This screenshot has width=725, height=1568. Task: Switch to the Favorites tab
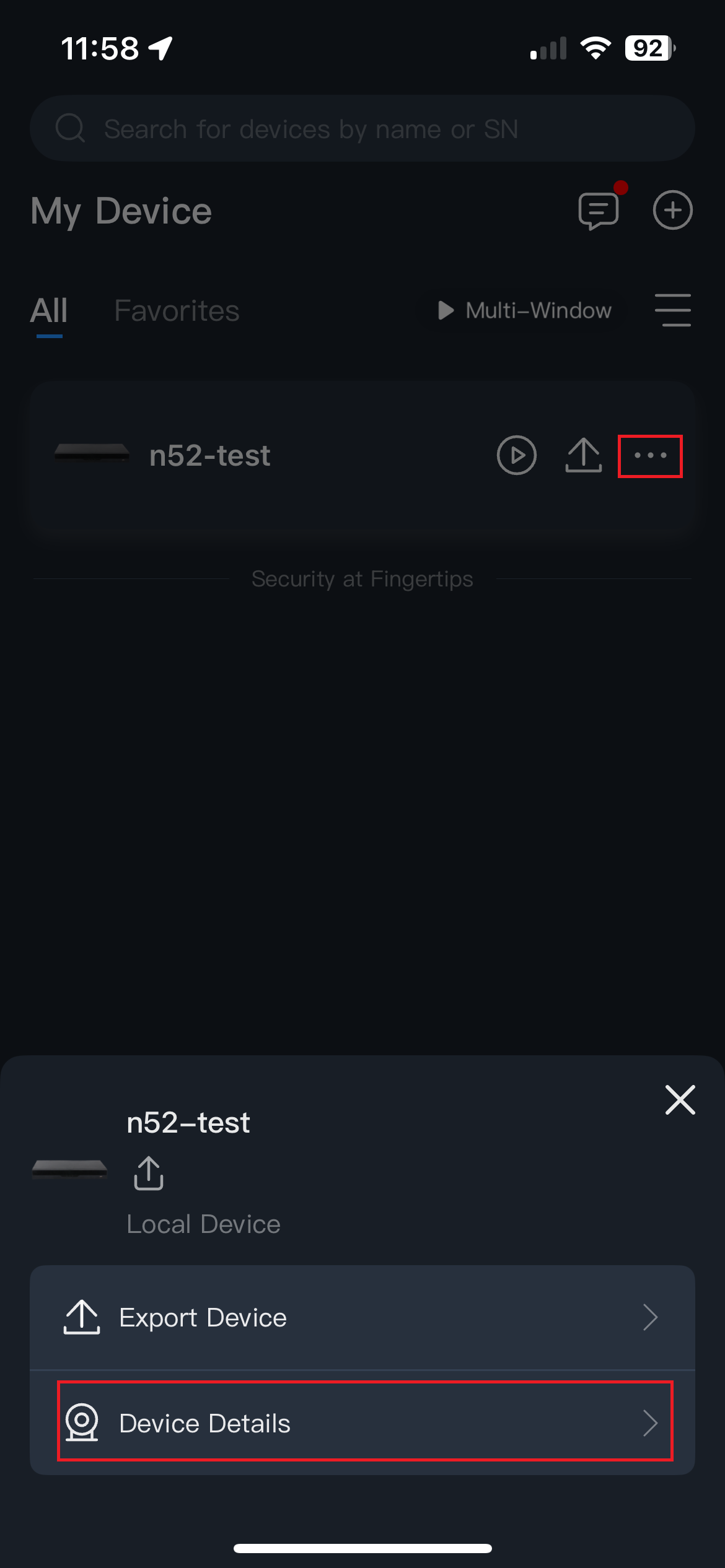tap(177, 310)
